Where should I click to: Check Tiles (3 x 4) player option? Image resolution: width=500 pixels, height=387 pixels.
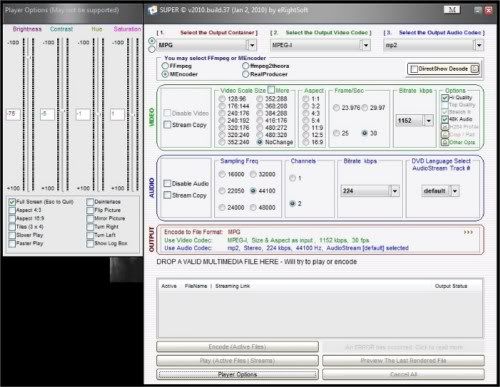(x=12, y=227)
